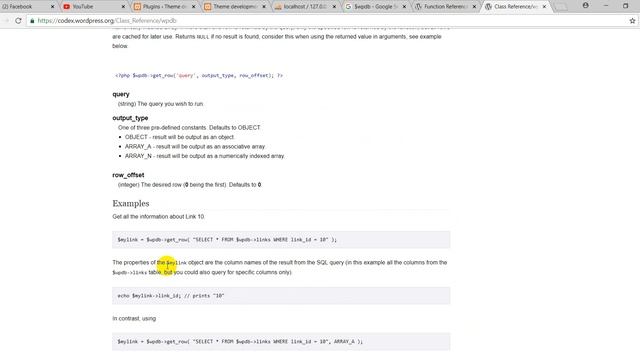Bookmark this page with the star icon
The height and width of the screenshot is (360, 640).
pyautogui.click(x=632, y=20)
